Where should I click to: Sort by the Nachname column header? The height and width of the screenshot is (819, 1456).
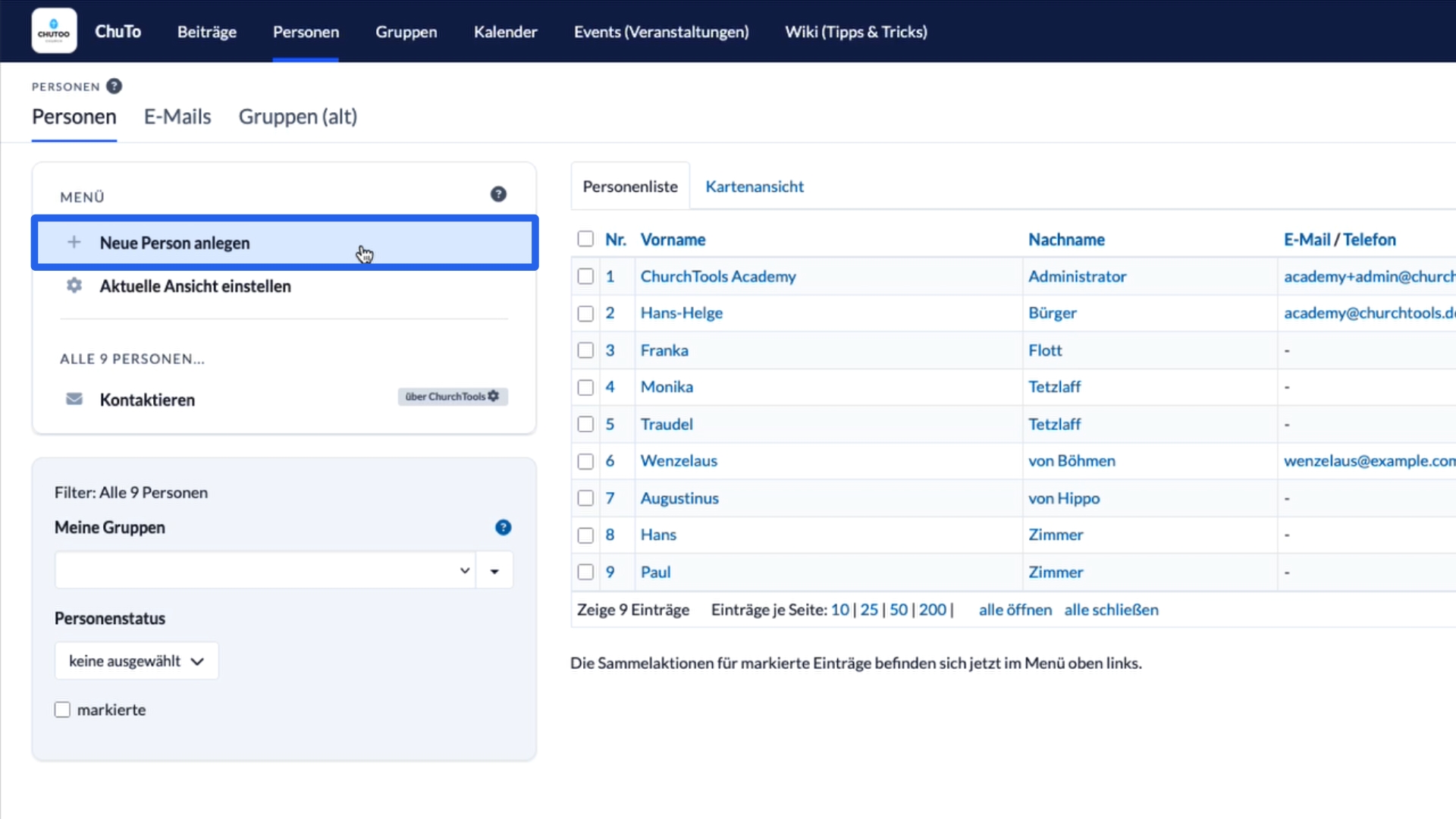pos(1066,240)
